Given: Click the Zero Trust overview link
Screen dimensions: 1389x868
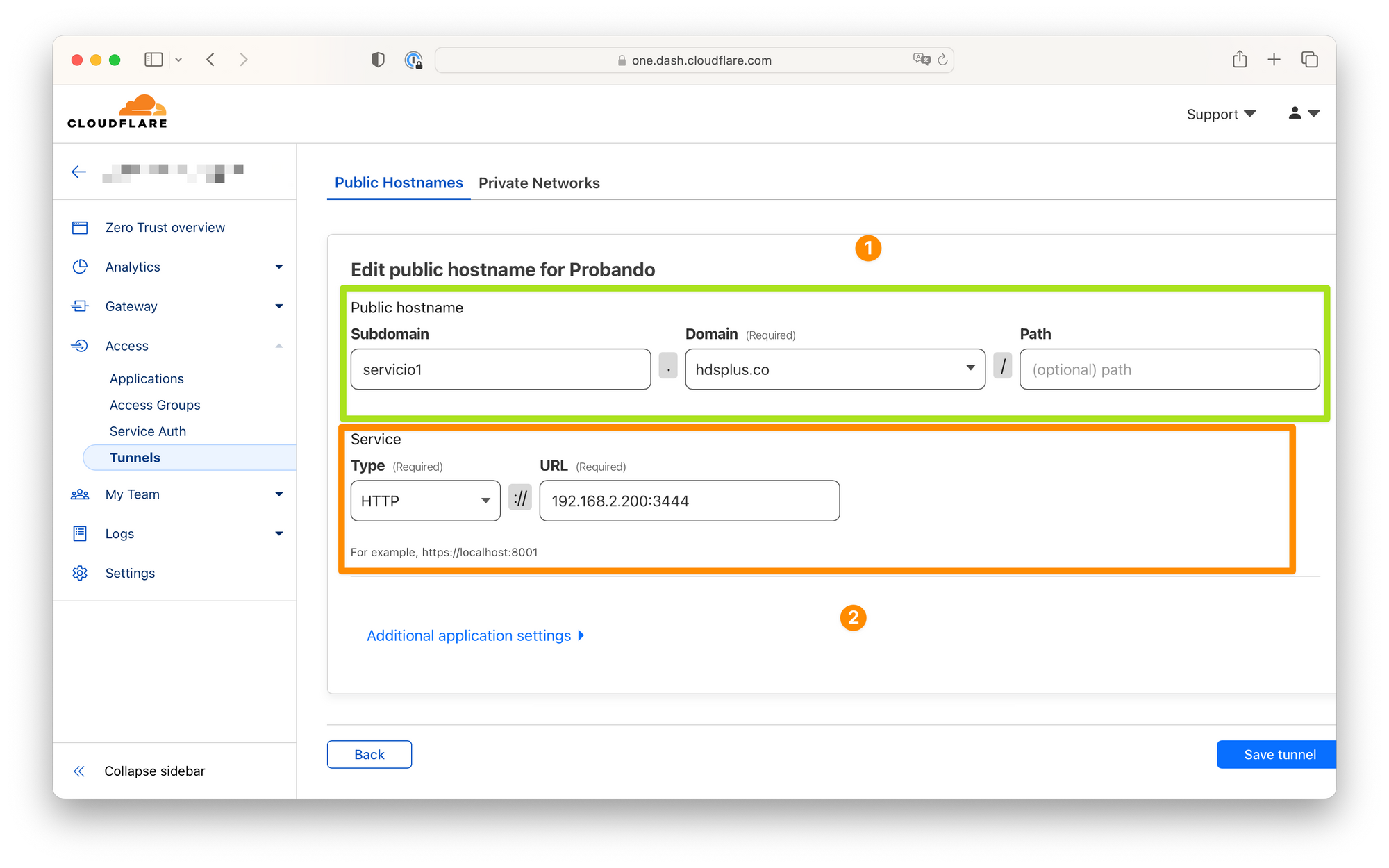Looking at the screenshot, I should [165, 228].
